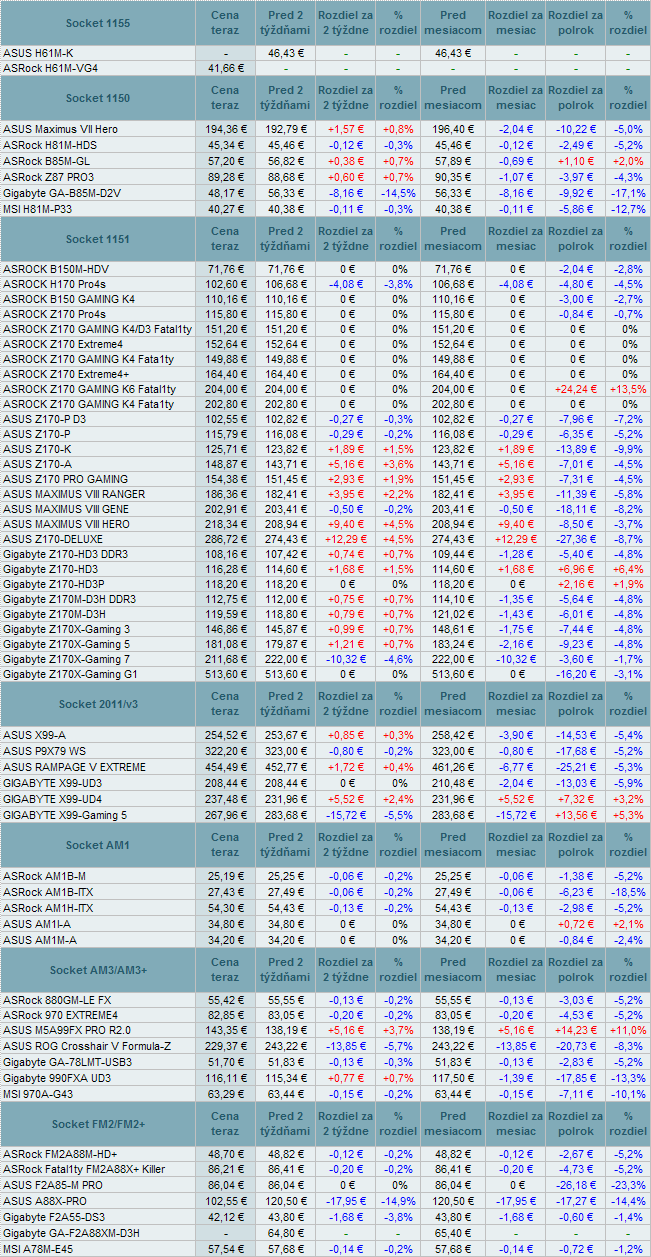
Task: Click the Socket AM1 section header
Action: tap(97, 845)
